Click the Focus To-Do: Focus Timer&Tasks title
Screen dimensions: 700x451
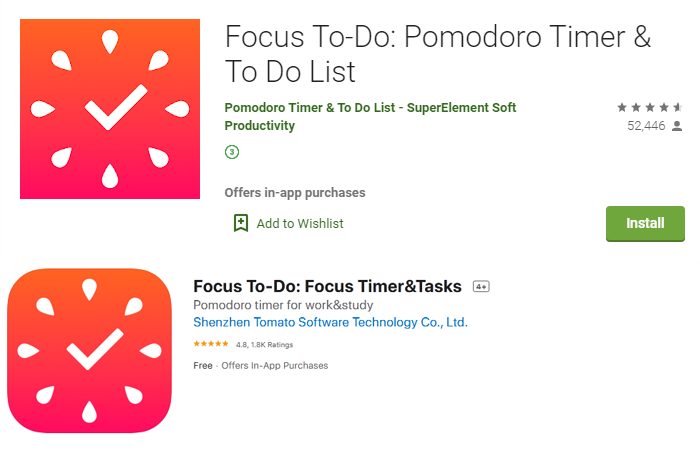pyautogui.click(x=327, y=286)
